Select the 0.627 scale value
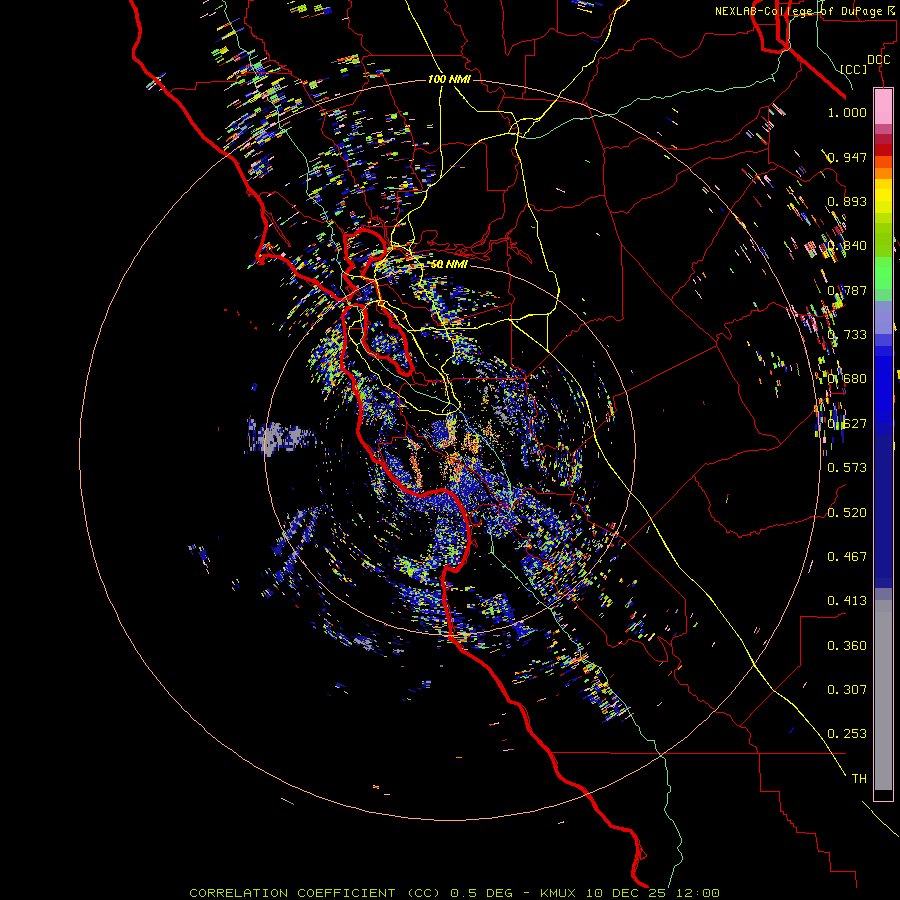 [x=847, y=424]
